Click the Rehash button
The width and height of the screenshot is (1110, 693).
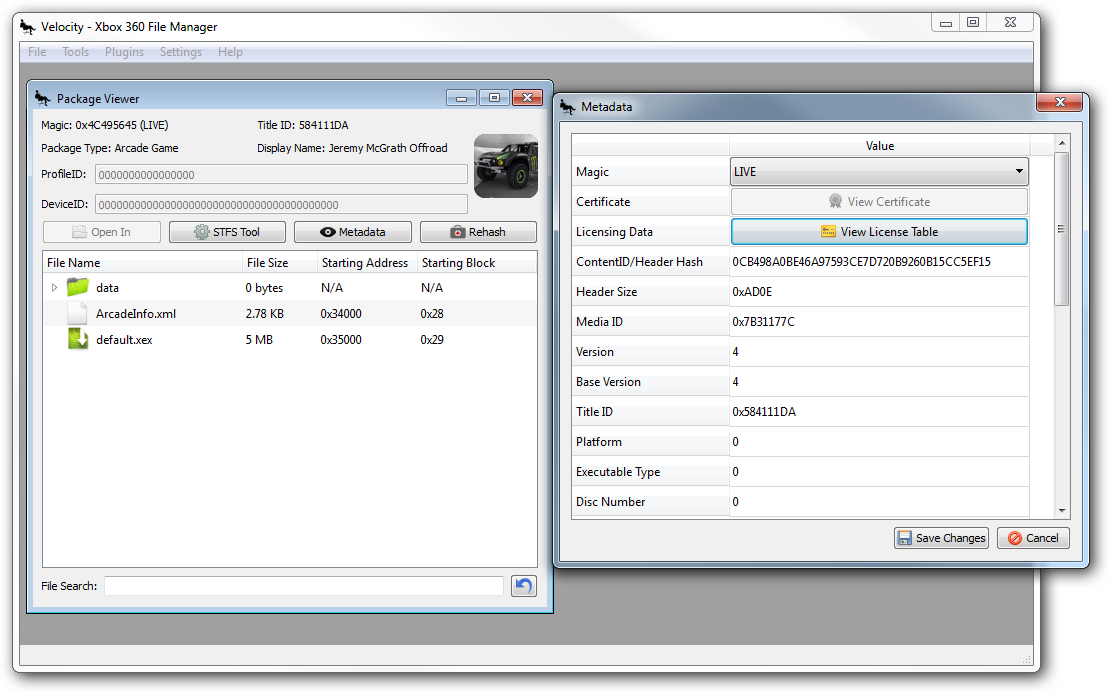point(478,232)
